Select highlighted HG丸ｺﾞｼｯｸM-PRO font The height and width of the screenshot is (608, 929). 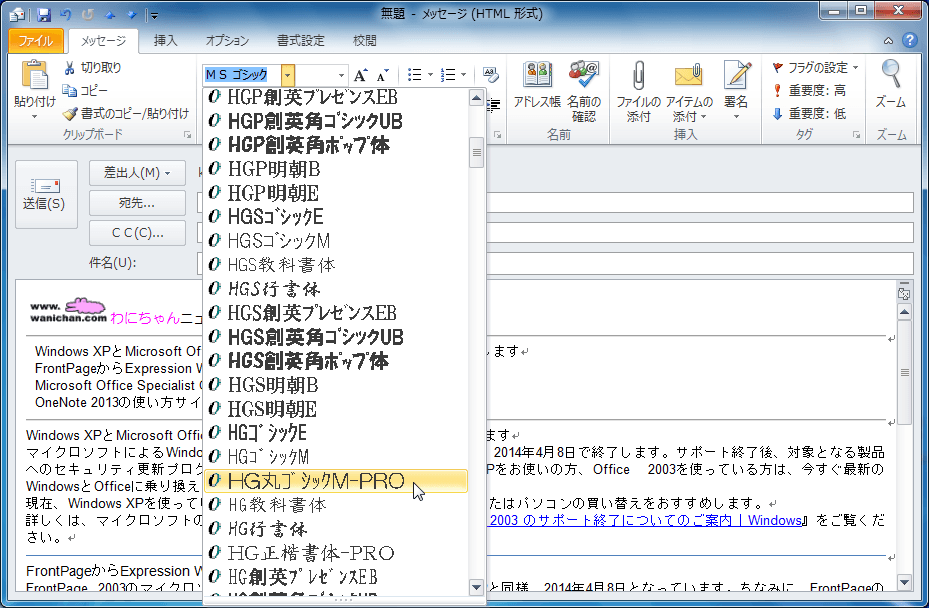336,481
